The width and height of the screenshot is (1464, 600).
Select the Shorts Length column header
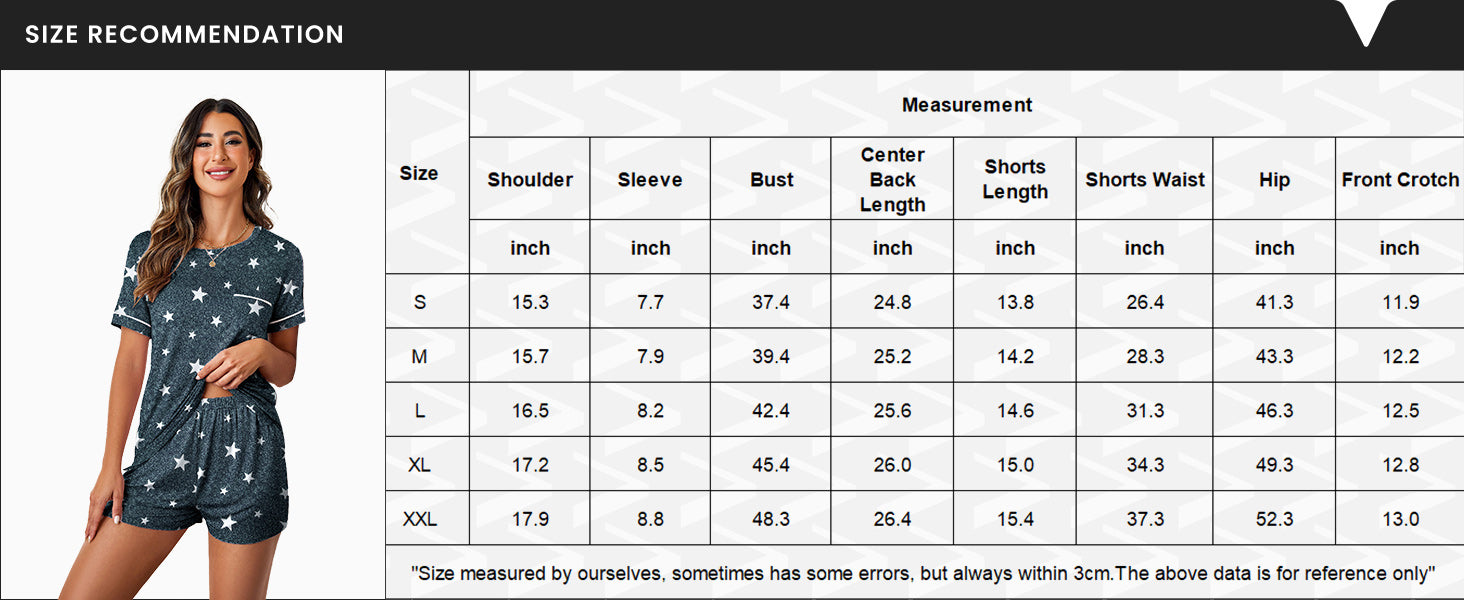pyautogui.click(x=1015, y=180)
